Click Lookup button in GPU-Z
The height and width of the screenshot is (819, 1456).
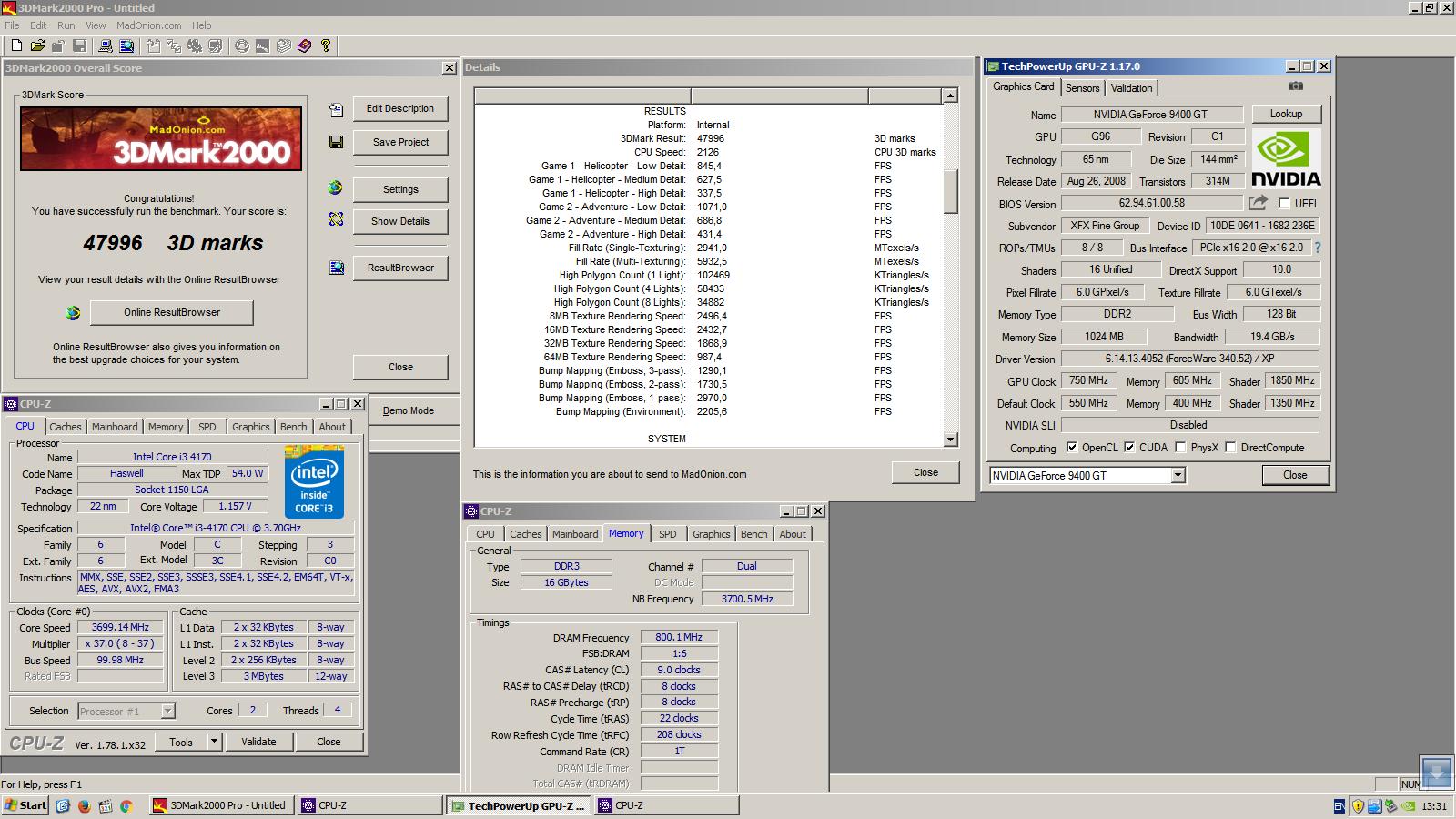click(1286, 114)
